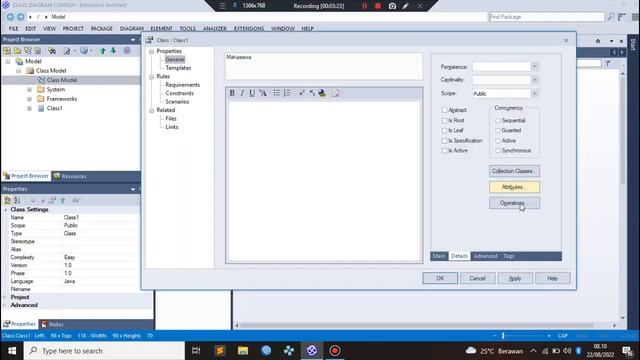The image size is (640, 360).
Task: Click the Apply button
Action: tap(515, 278)
